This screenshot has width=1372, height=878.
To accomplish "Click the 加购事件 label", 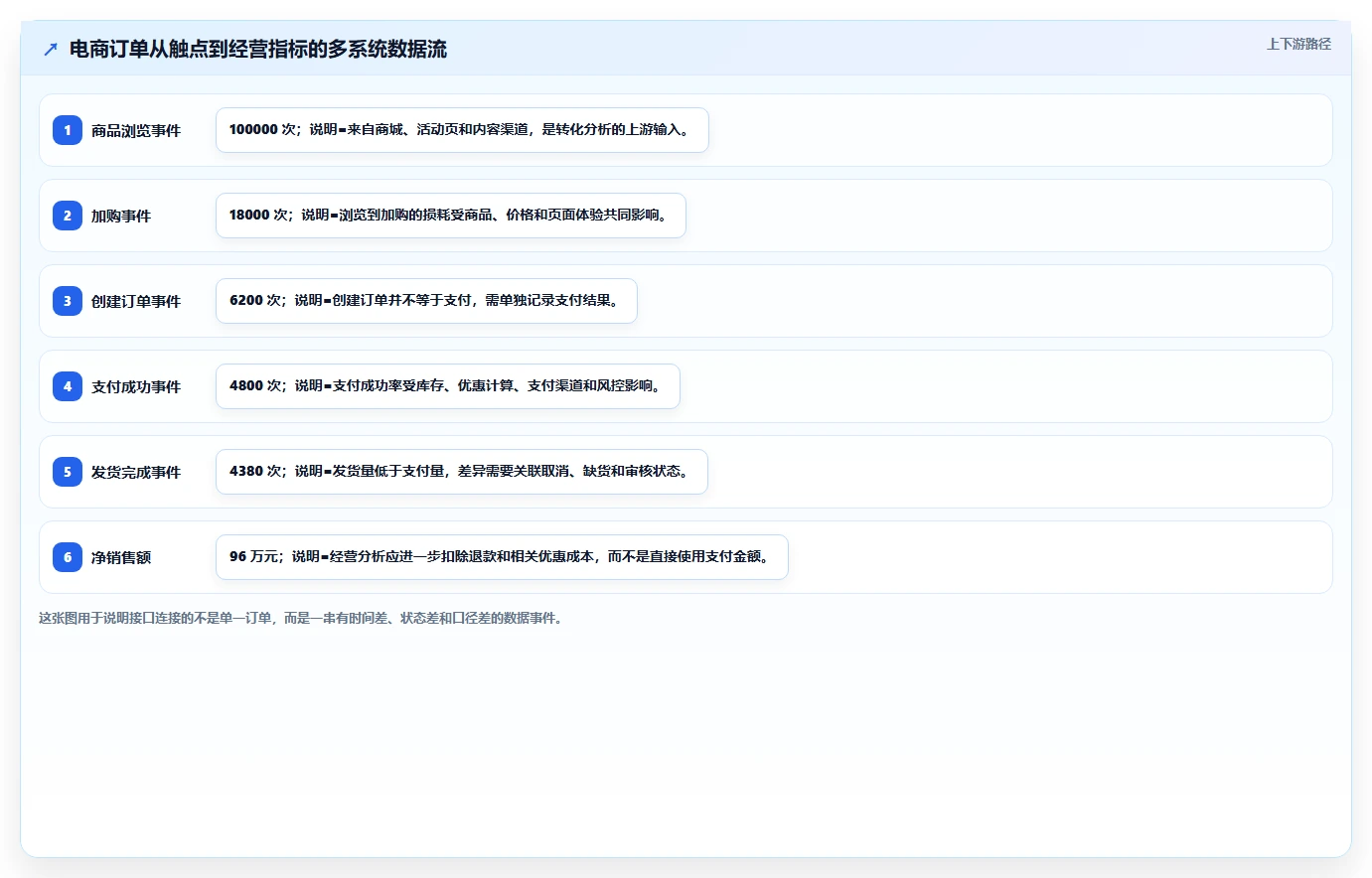I will pos(121,216).
